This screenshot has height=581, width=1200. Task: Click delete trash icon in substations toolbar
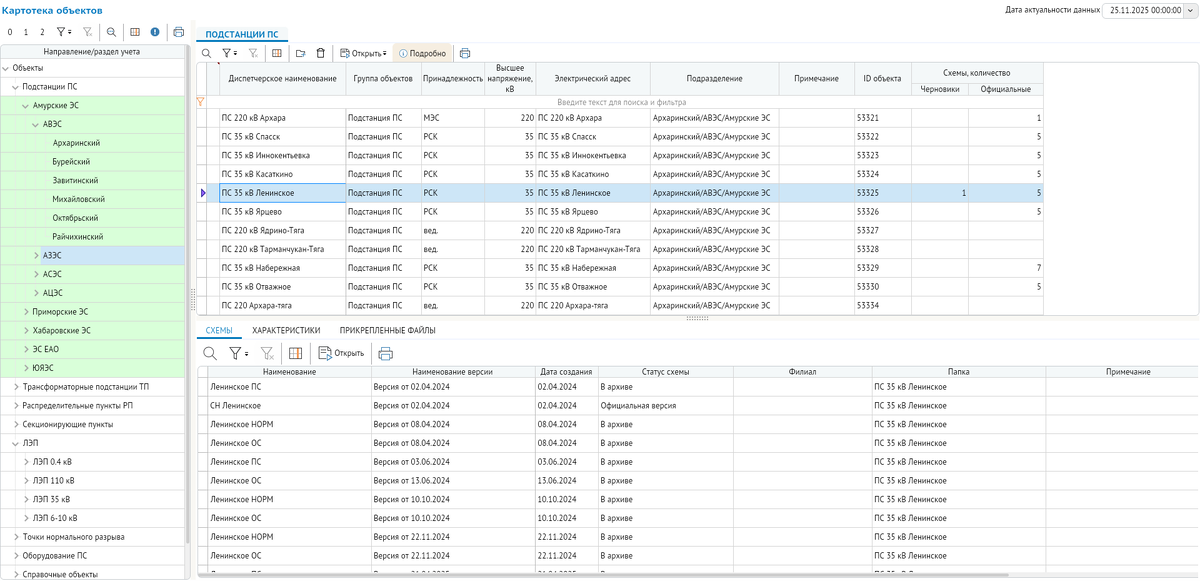pyautogui.click(x=320, y=53)
